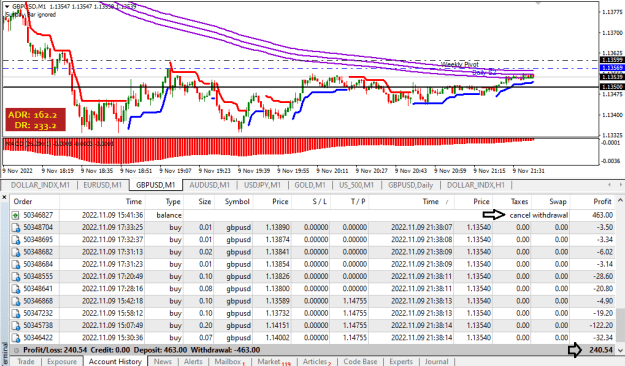Open the Journal terminal tab
This screenshot has height=366, width=625.
pos(436,361)
